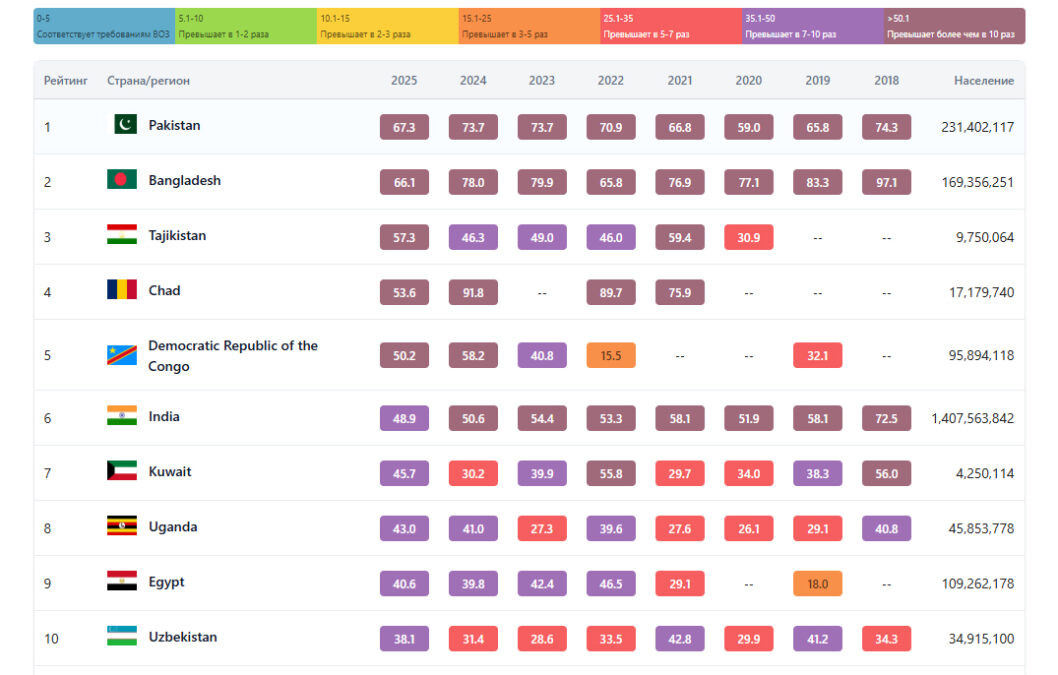Open the Uzbekistan country link
Viewport: 1058px width, 675px height.
click(182, 636)
